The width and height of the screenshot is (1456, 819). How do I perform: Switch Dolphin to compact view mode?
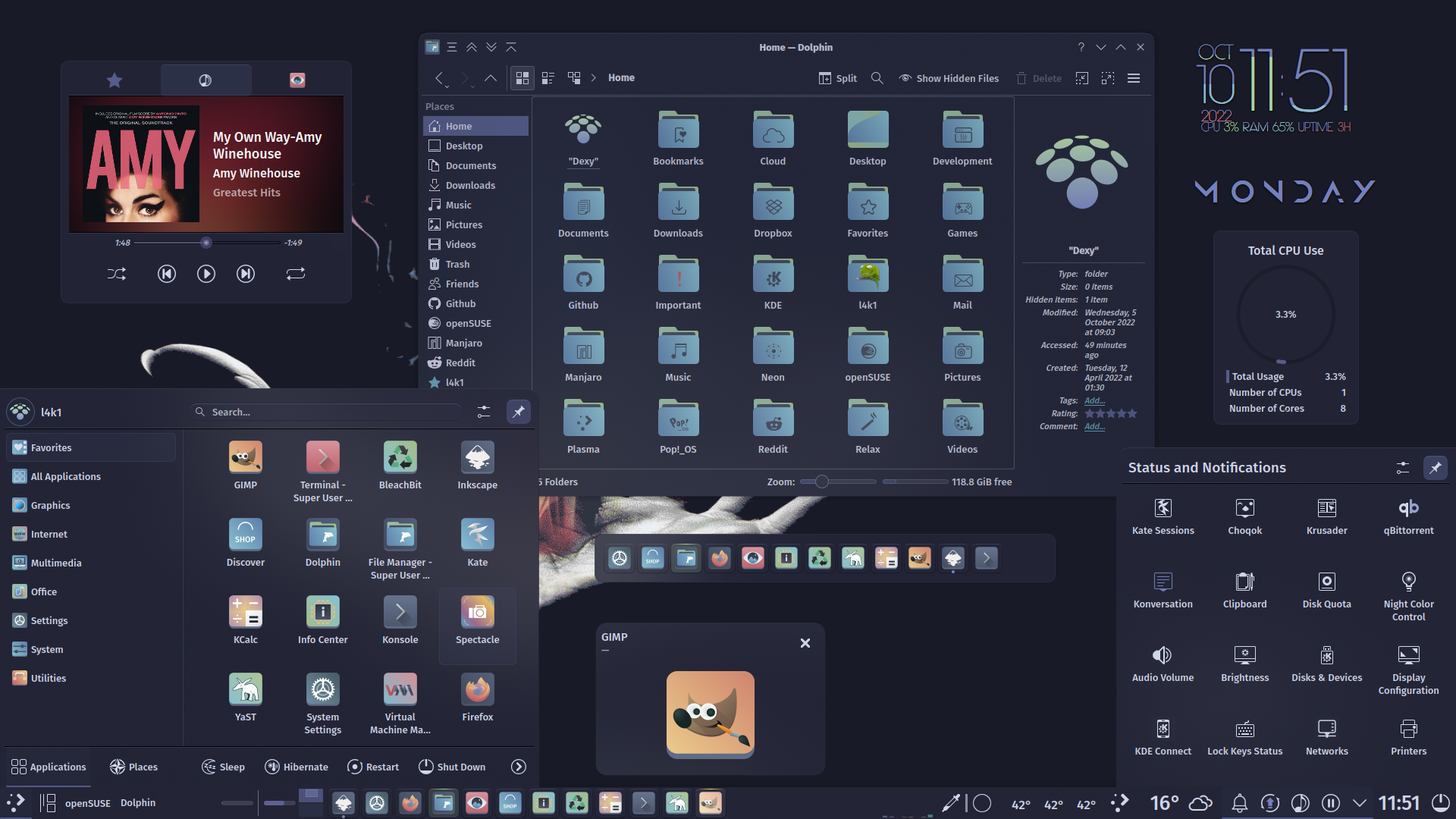(x=548, y=78)
